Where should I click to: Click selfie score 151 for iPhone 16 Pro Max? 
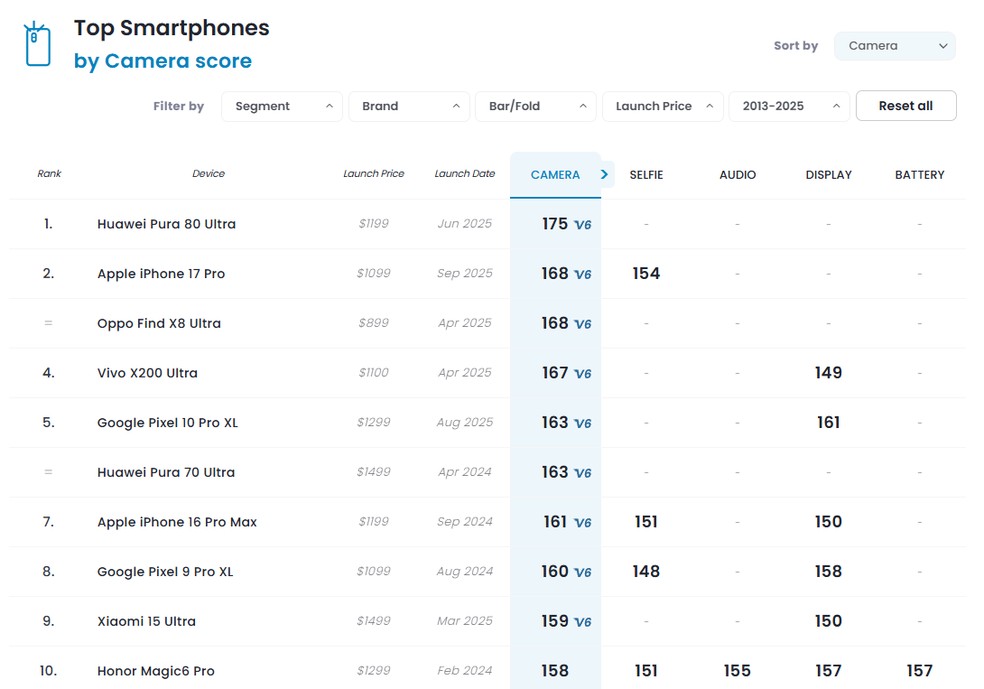[x=646, y=521]
